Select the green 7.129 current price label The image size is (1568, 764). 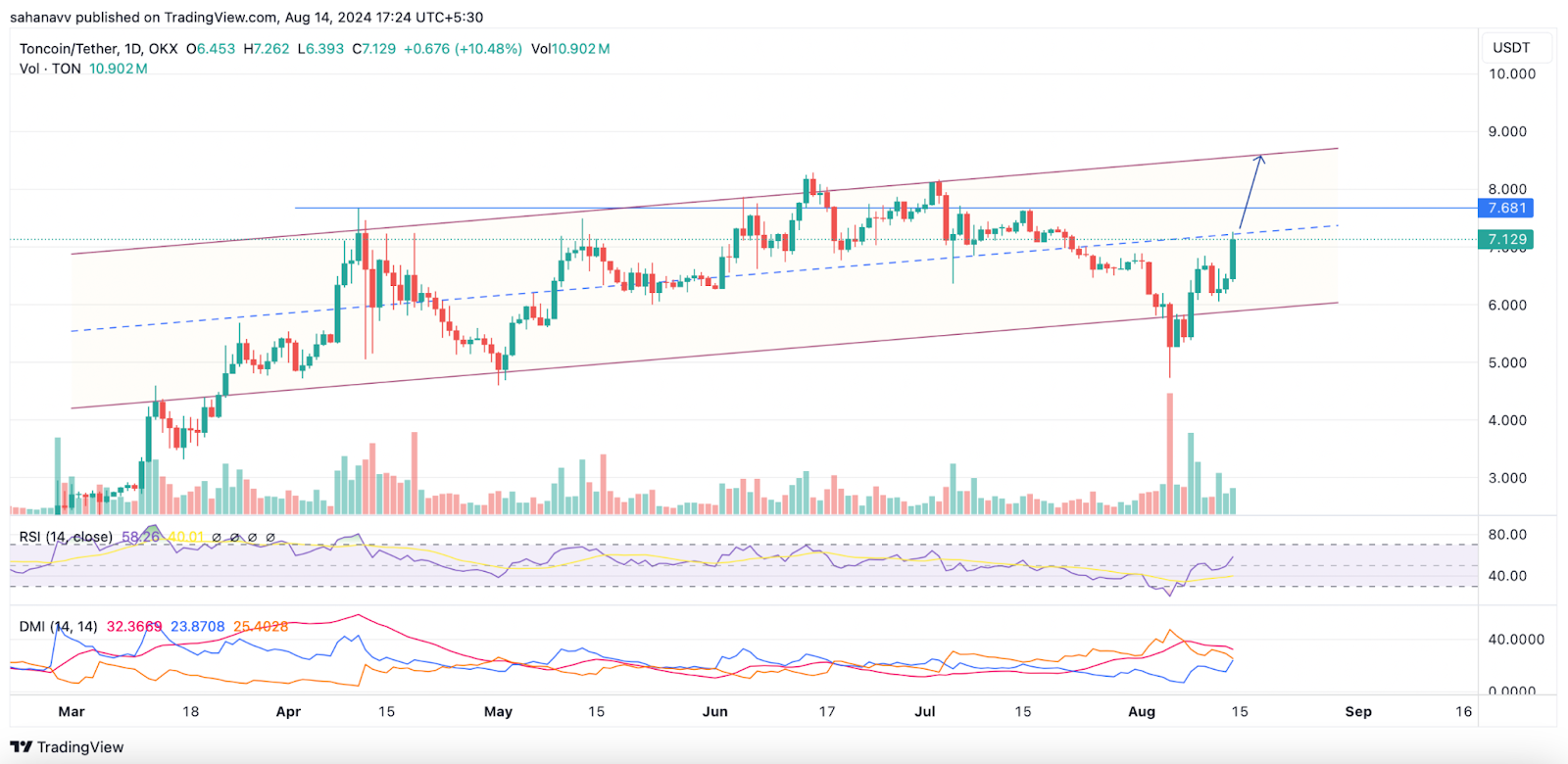1505,239
